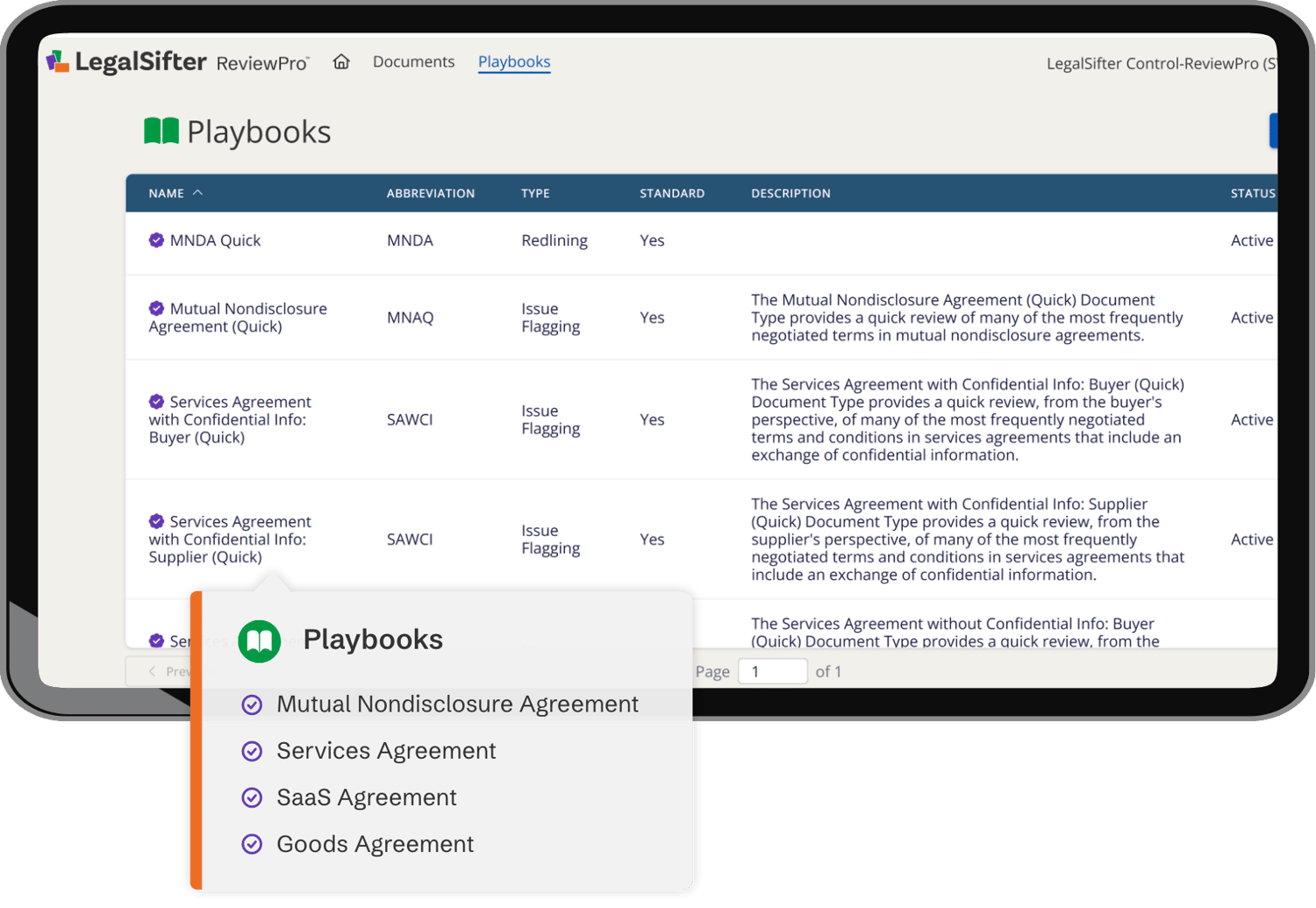Click the ABBREVIATION column header
This screenshot has width=1316, height=908.
(431, 193)
